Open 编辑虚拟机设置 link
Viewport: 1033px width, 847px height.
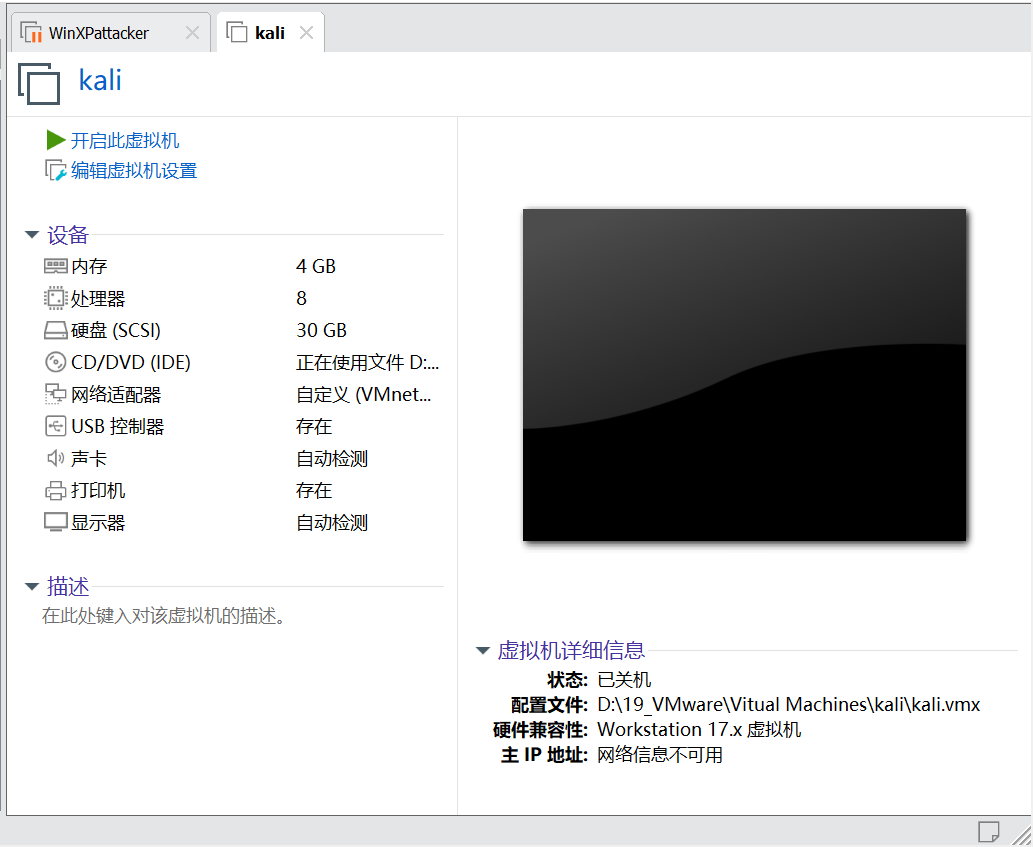point(134,171)
